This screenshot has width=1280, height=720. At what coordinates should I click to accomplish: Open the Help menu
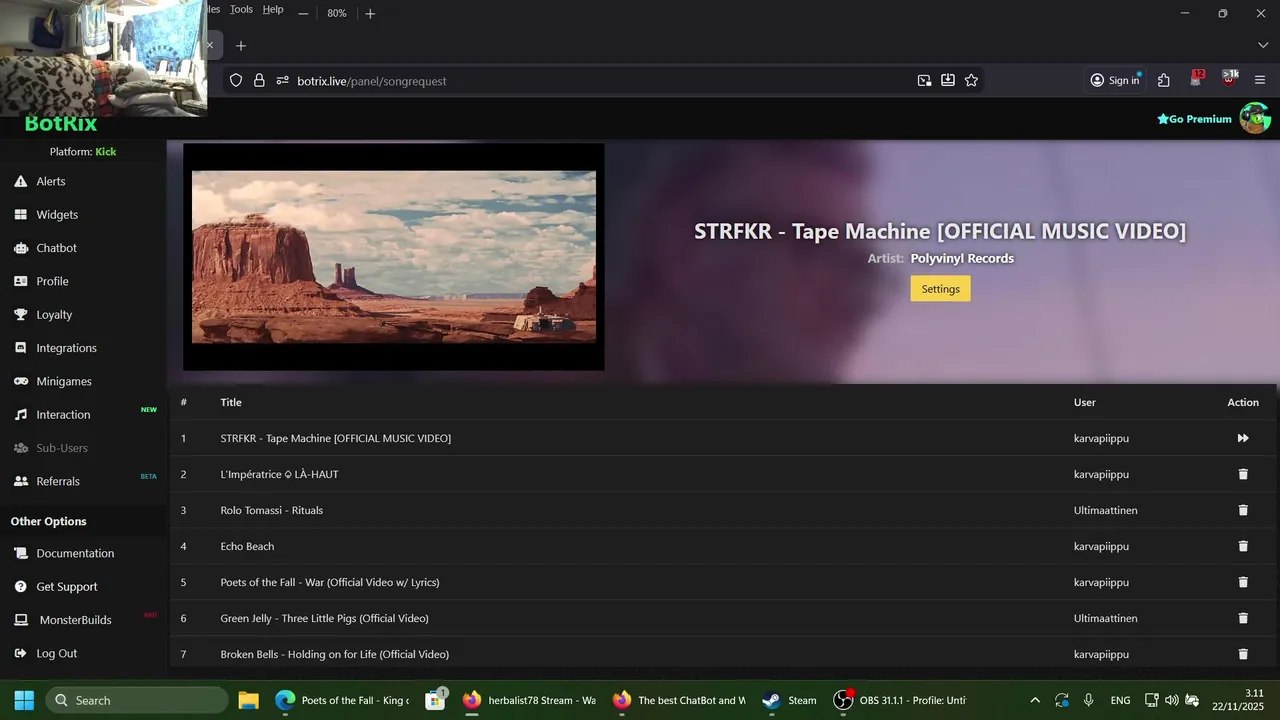click(273, 9)
